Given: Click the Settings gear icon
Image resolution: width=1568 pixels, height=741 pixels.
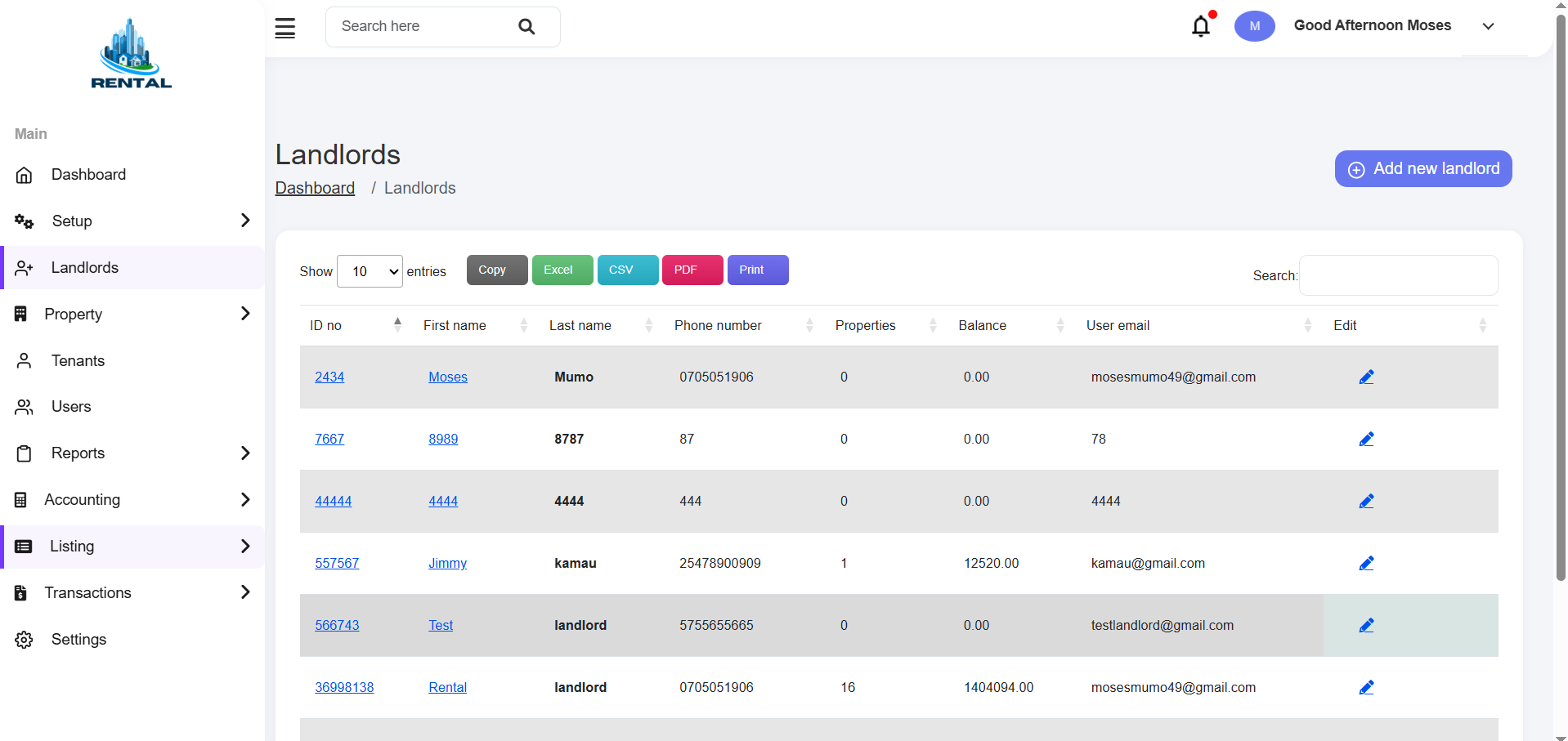Looking at the screenshot, I should tap(25, 640).
